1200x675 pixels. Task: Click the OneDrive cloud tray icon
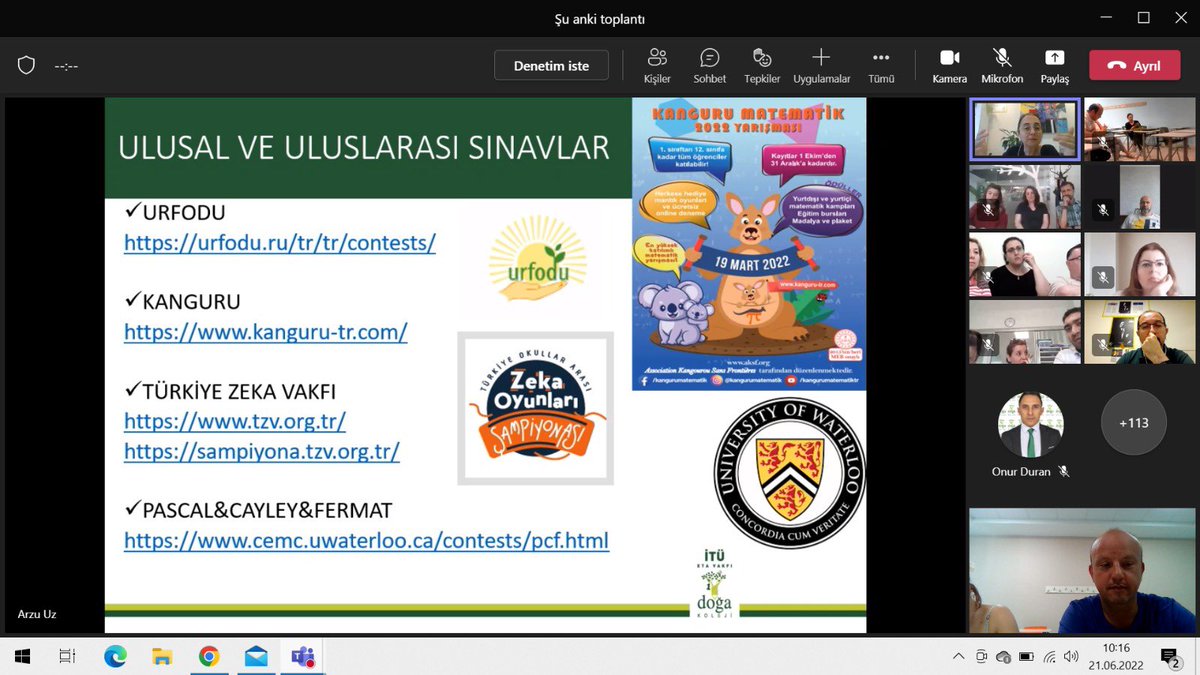point(1003,656)
